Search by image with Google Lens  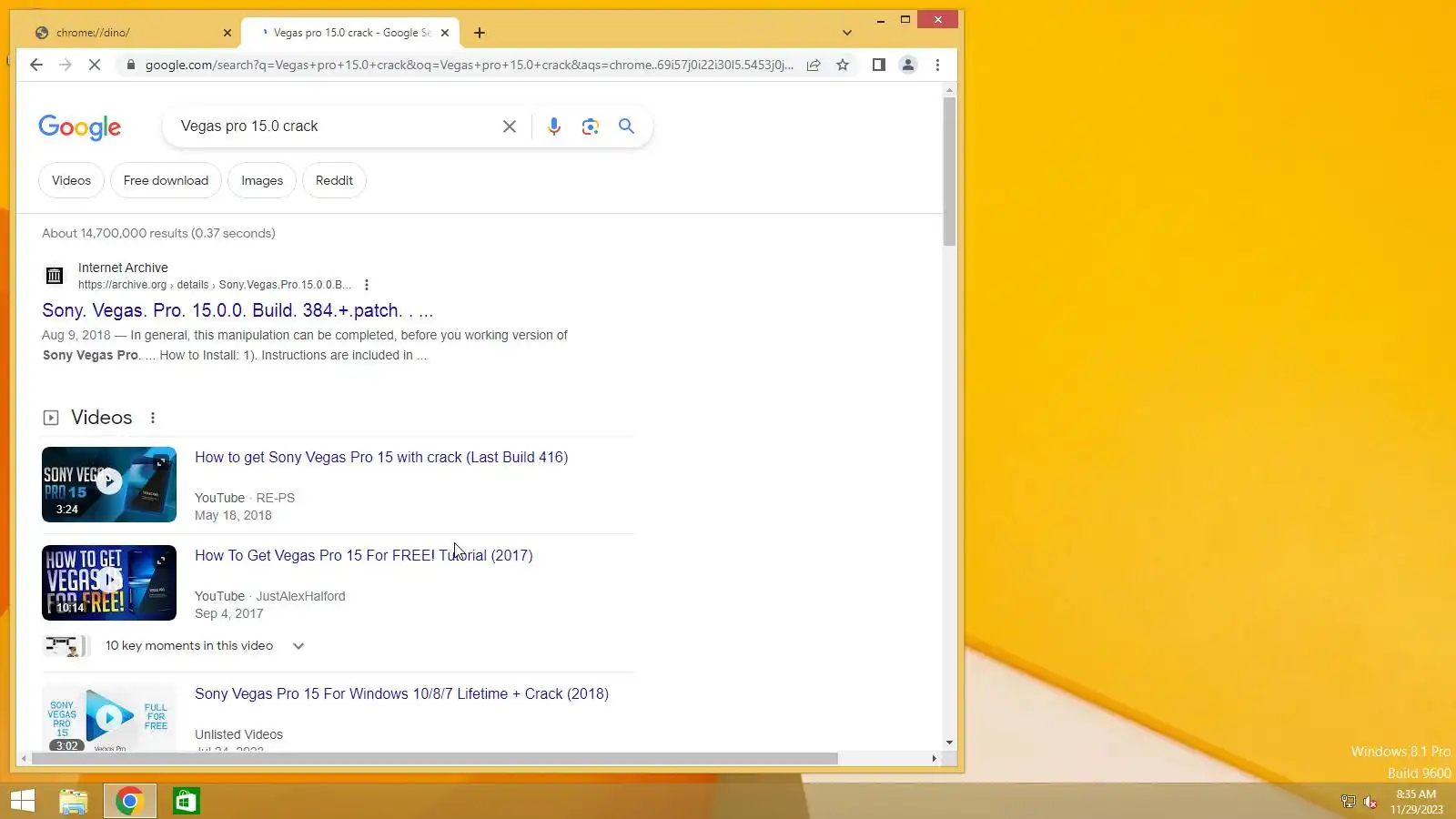[591, 126]
